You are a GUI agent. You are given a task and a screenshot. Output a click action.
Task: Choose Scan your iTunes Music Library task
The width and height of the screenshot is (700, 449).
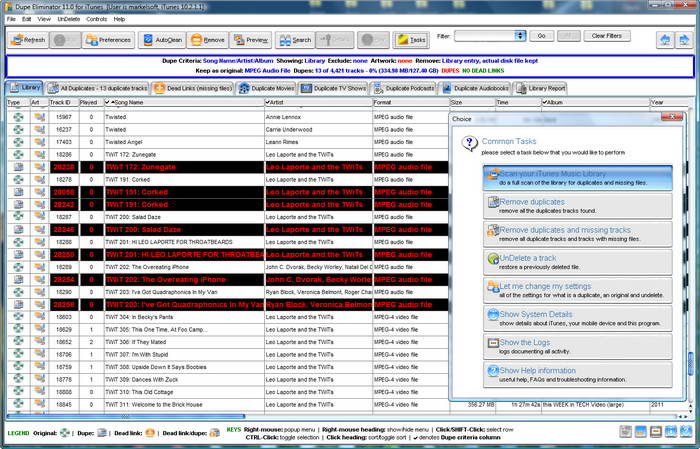point(578,178)
